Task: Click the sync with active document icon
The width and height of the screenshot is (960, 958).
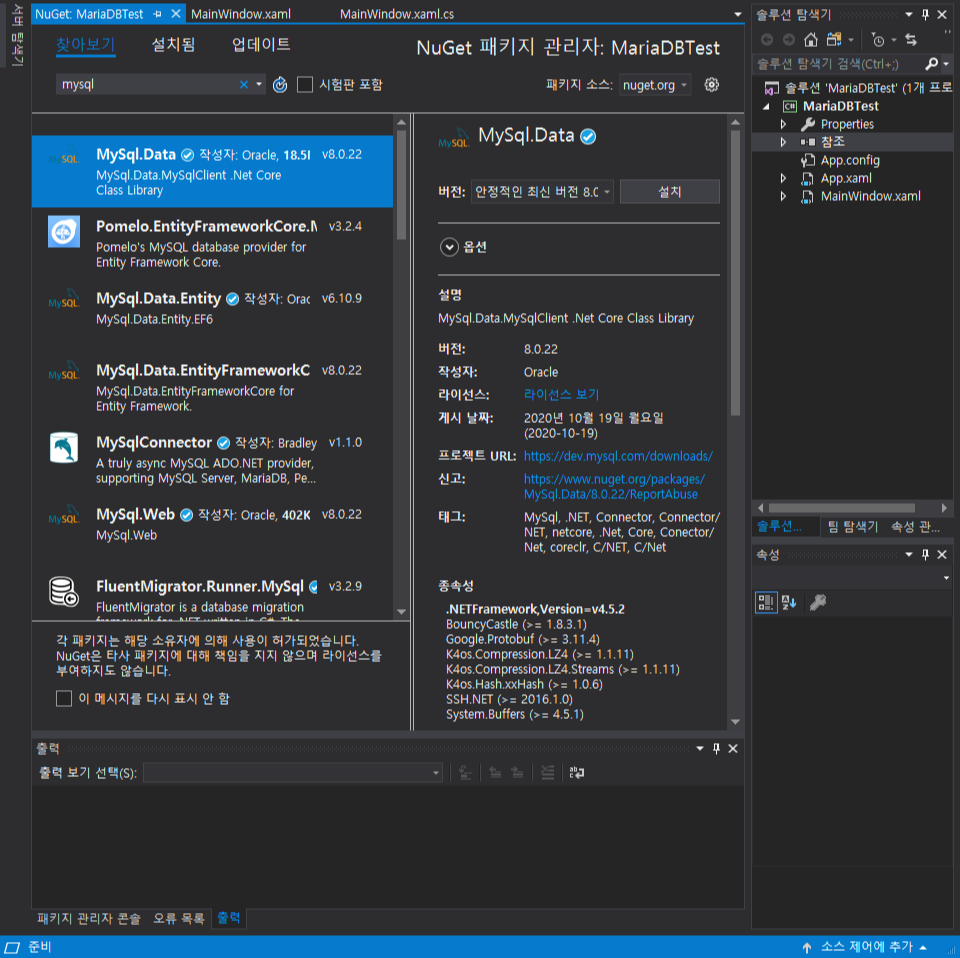Action: coord(911,40)
